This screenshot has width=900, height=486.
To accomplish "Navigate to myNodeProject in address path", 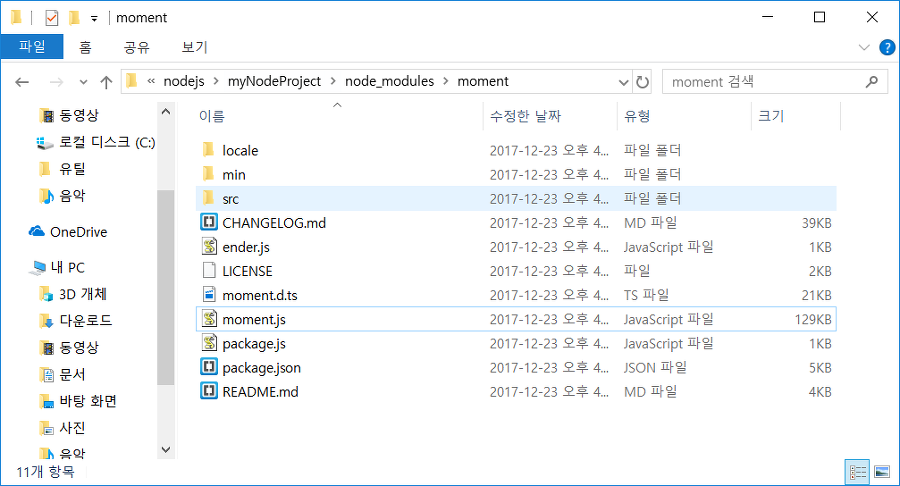I will pyautogui.click(x=274, y=81).
